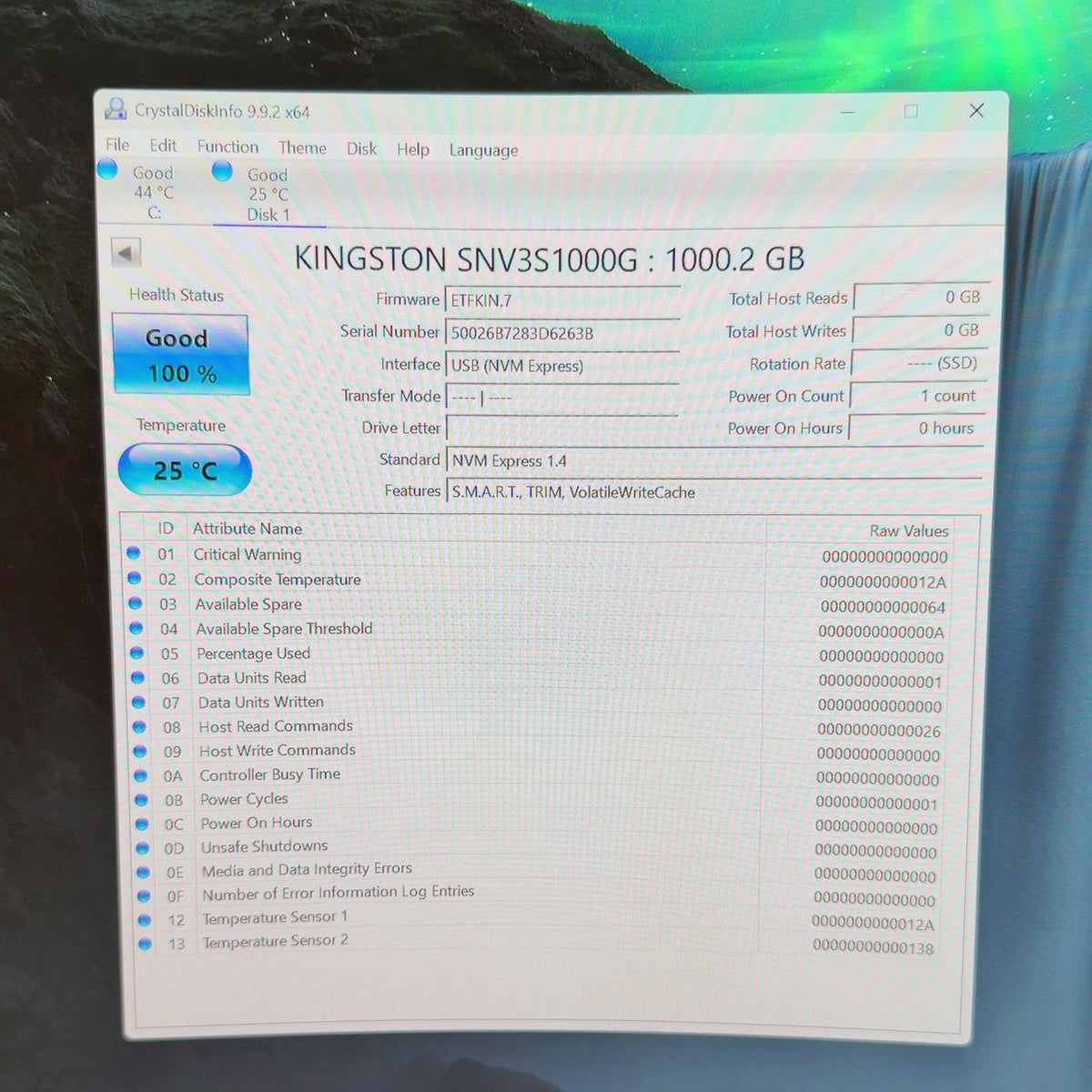Select the Host Read Commands attribute name
The width and height of the screenshot is (1092, 1092).
[x=276, y=725]
